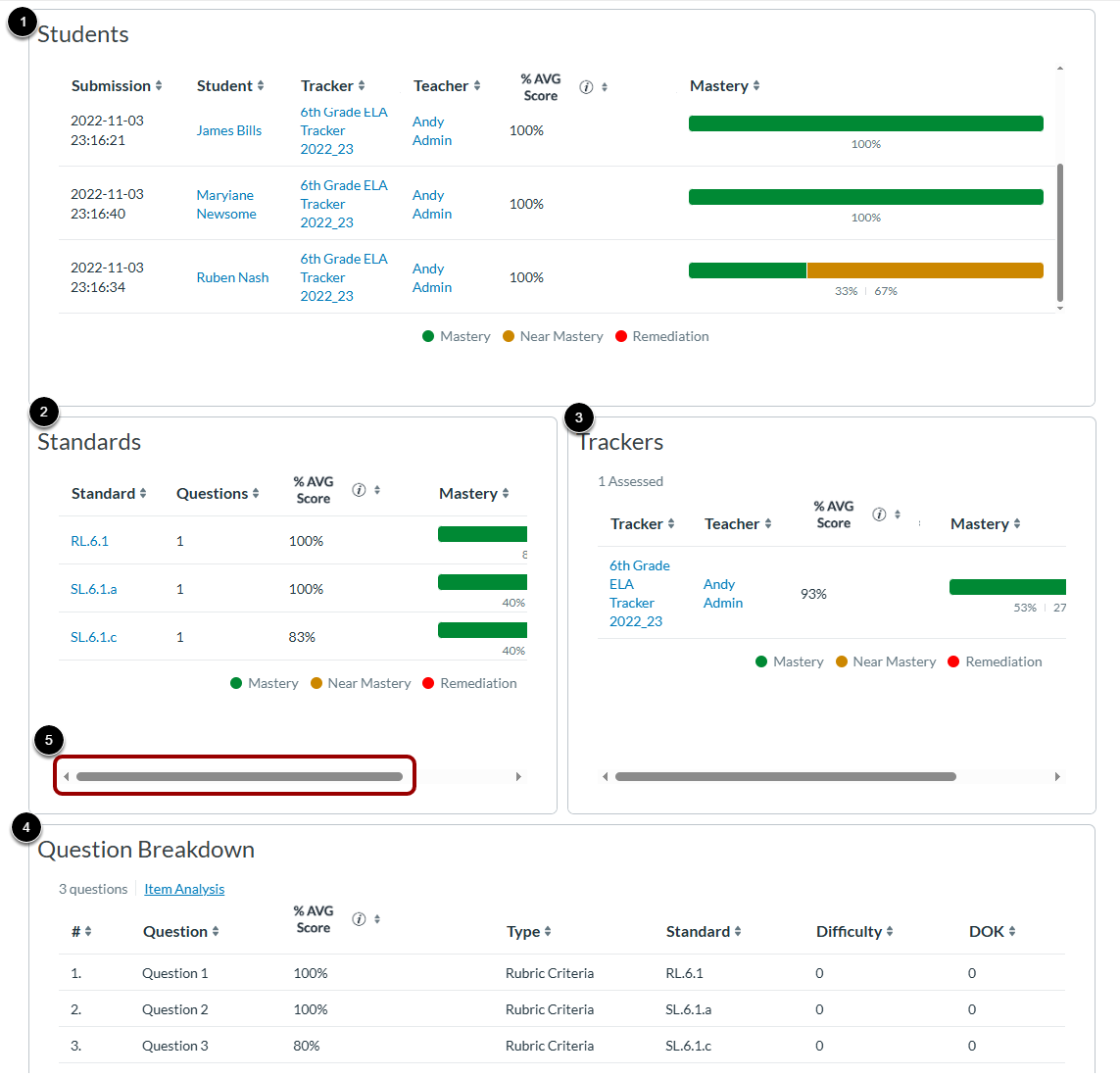Click the info icon in the Trackers panel
This screenshot has width=1120, height=1077.
pyautogui.click(x=880, y=514)
